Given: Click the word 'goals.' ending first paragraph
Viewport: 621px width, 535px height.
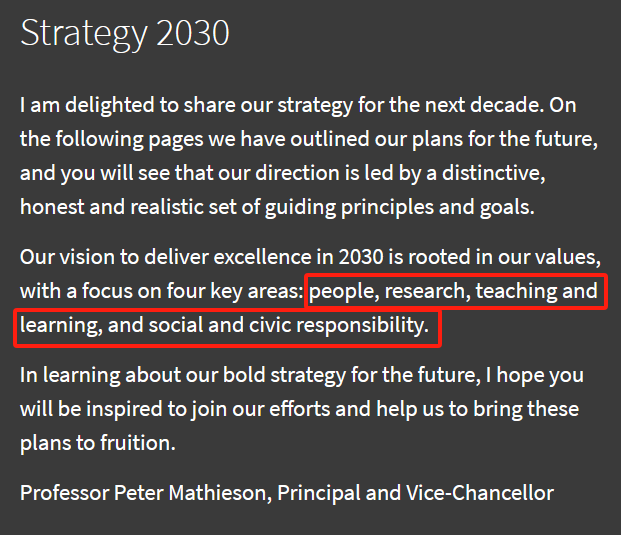Looking at the screenshot, I should (507, 208).
